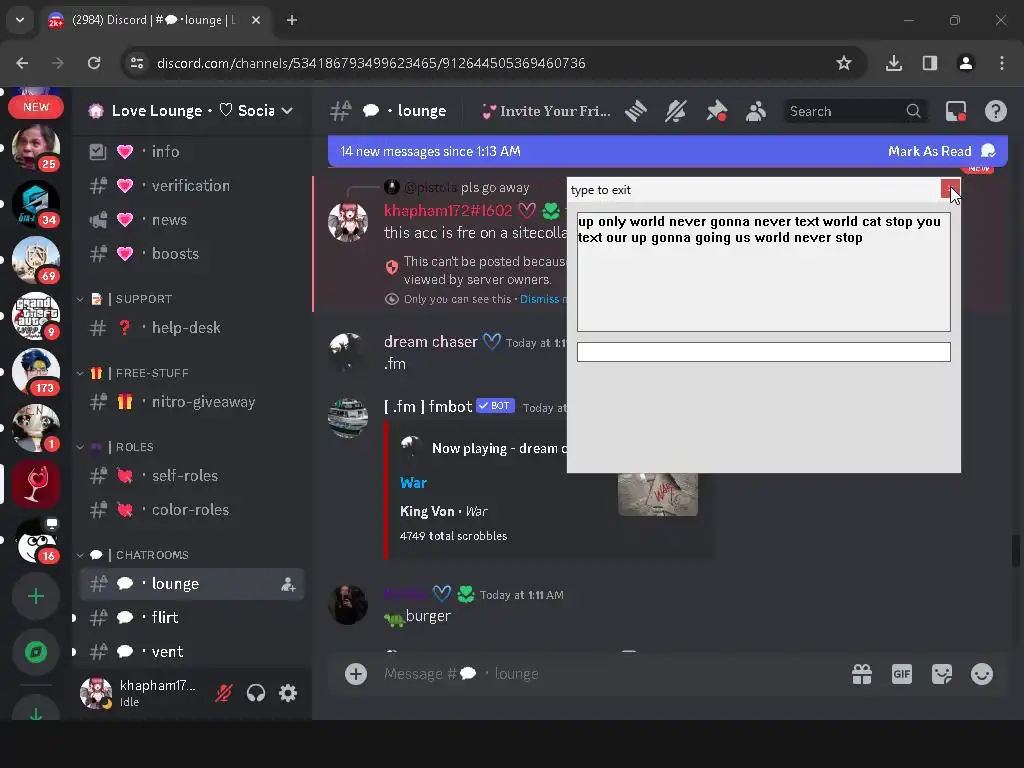Click the search magnifier icon
Viewport: 1024px width, 768px height.
click(x=914, y=111)
